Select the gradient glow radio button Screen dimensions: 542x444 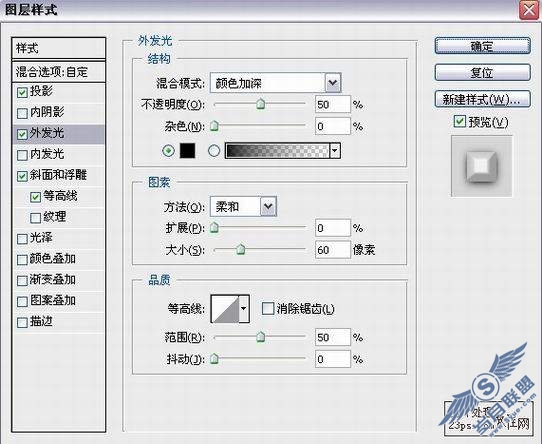214,151
